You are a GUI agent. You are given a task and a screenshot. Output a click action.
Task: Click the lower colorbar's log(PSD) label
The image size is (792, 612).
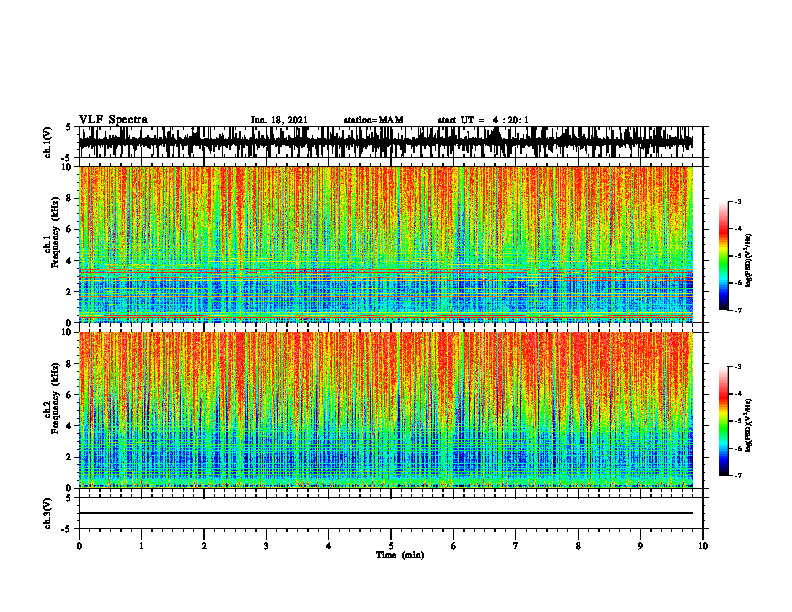coord(748,424)
